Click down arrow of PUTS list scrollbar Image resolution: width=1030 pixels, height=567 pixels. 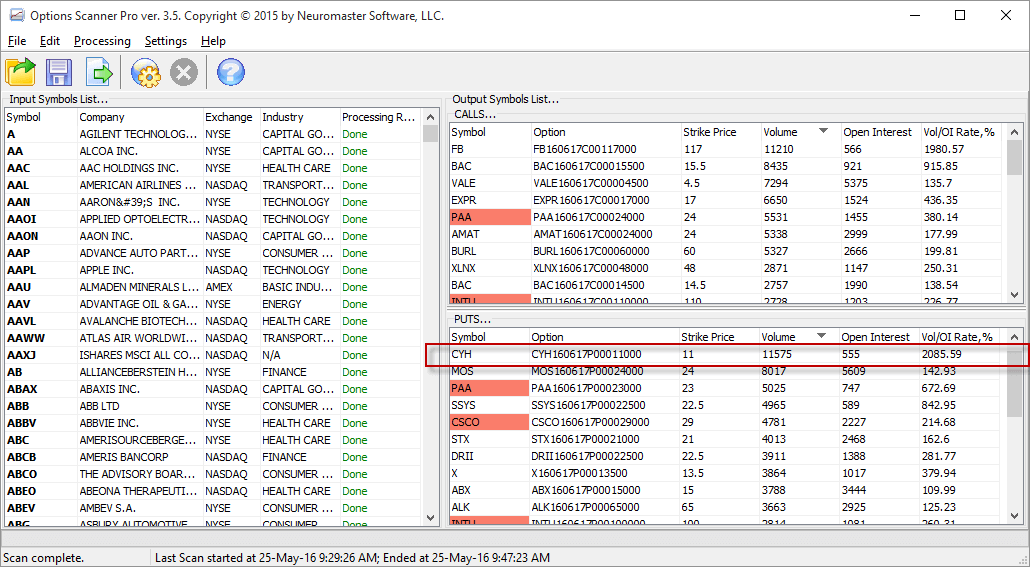point(1014,516)
